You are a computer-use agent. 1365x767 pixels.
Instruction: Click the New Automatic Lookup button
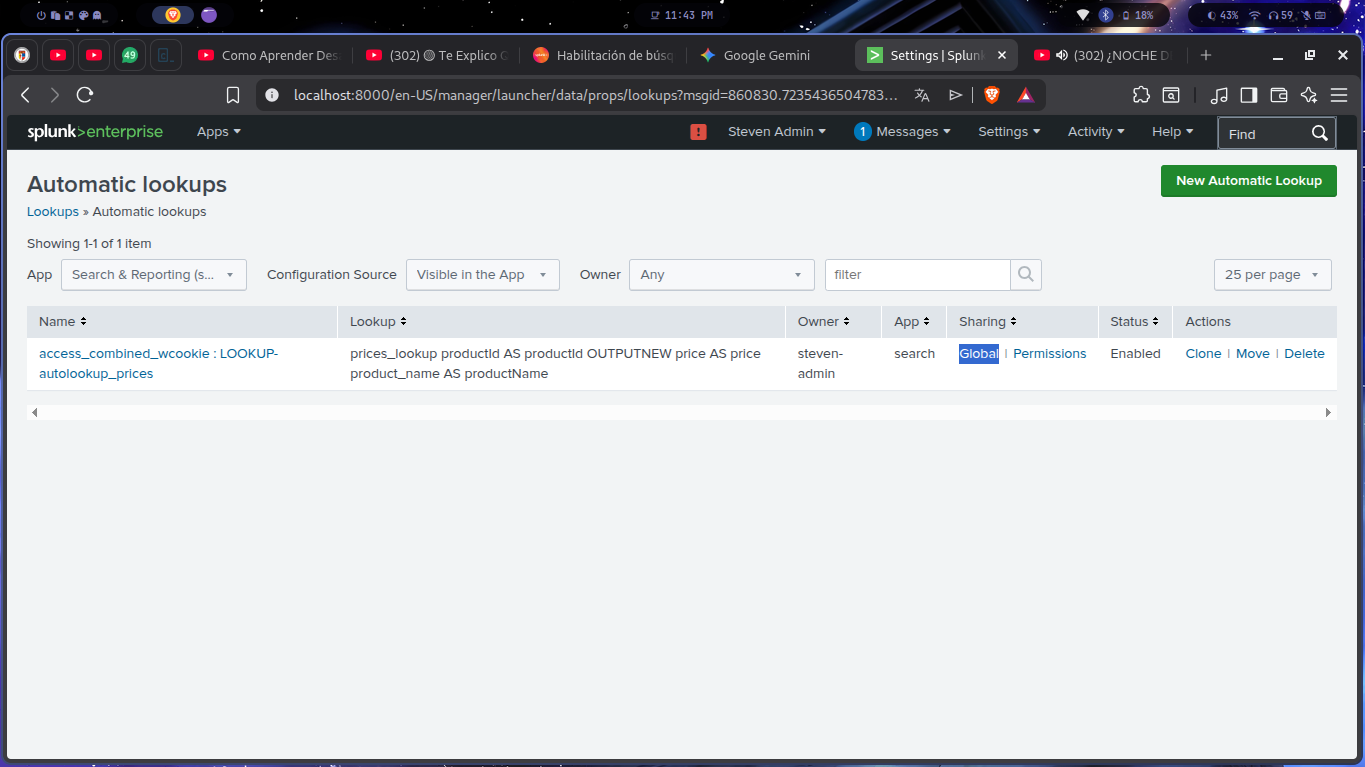click(x=1248, y=181)
